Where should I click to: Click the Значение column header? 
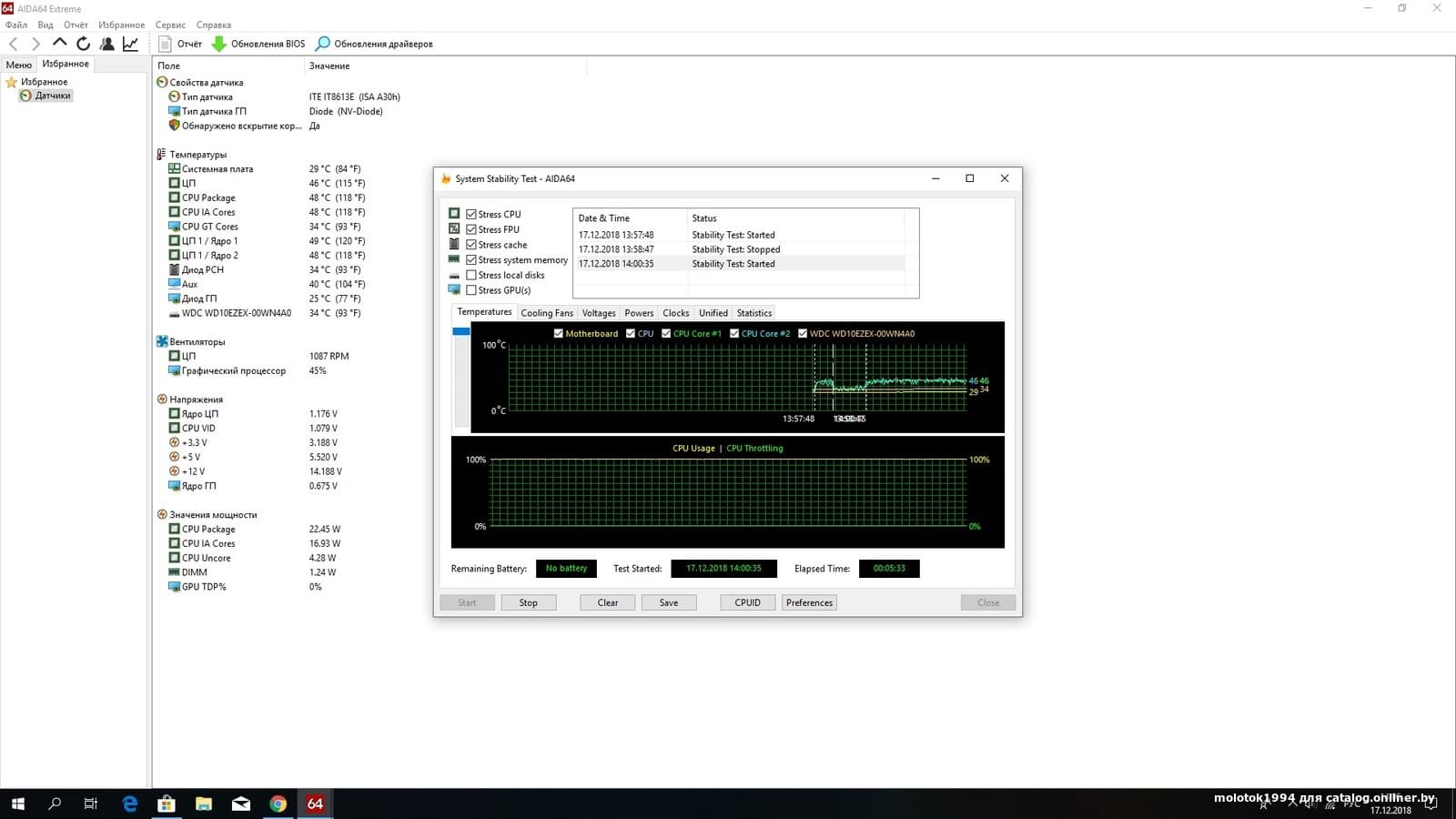(x=446, y=66)
